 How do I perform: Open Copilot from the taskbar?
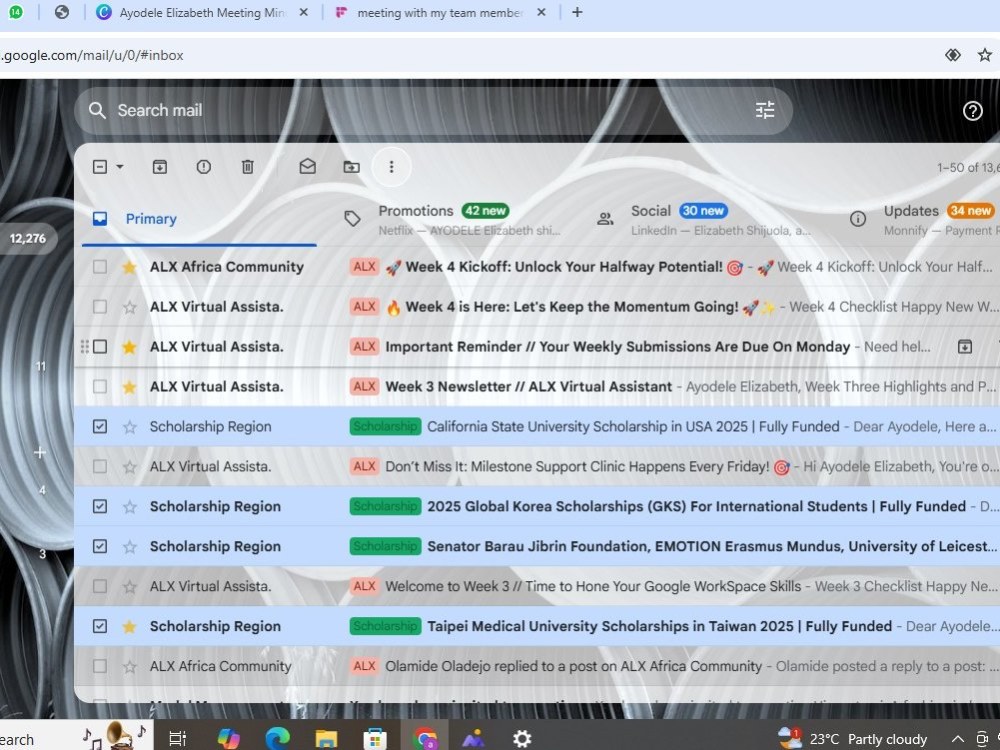pos(228,739)
